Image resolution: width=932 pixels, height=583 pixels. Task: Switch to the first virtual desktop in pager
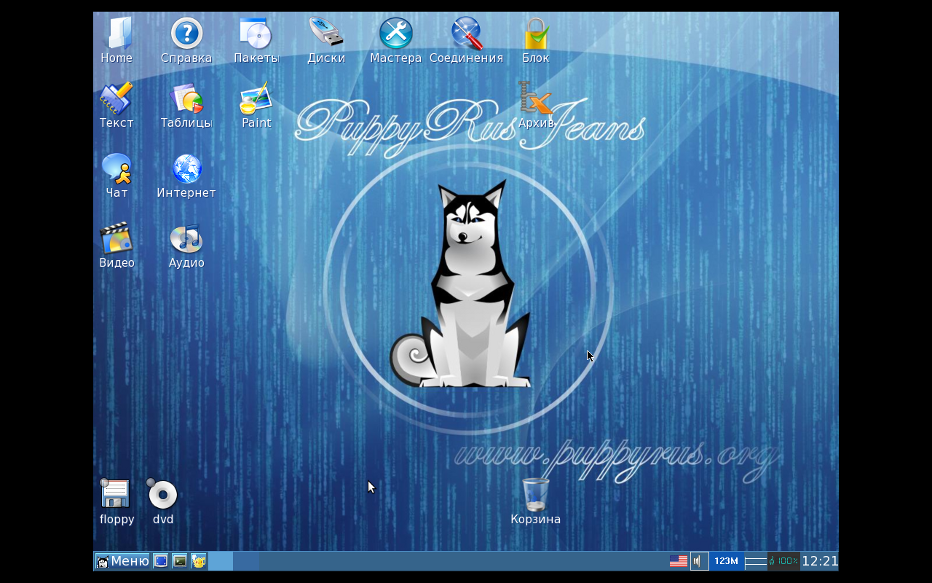coord(220,561)
